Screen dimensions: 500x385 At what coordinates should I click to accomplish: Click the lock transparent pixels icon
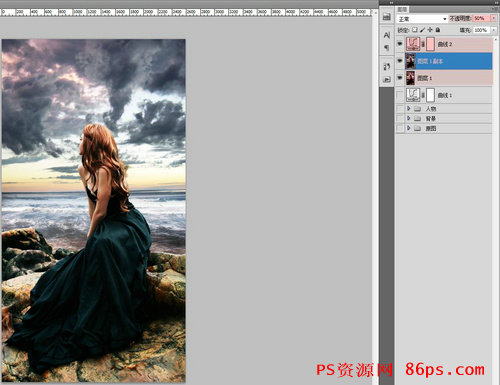[415, 30]
